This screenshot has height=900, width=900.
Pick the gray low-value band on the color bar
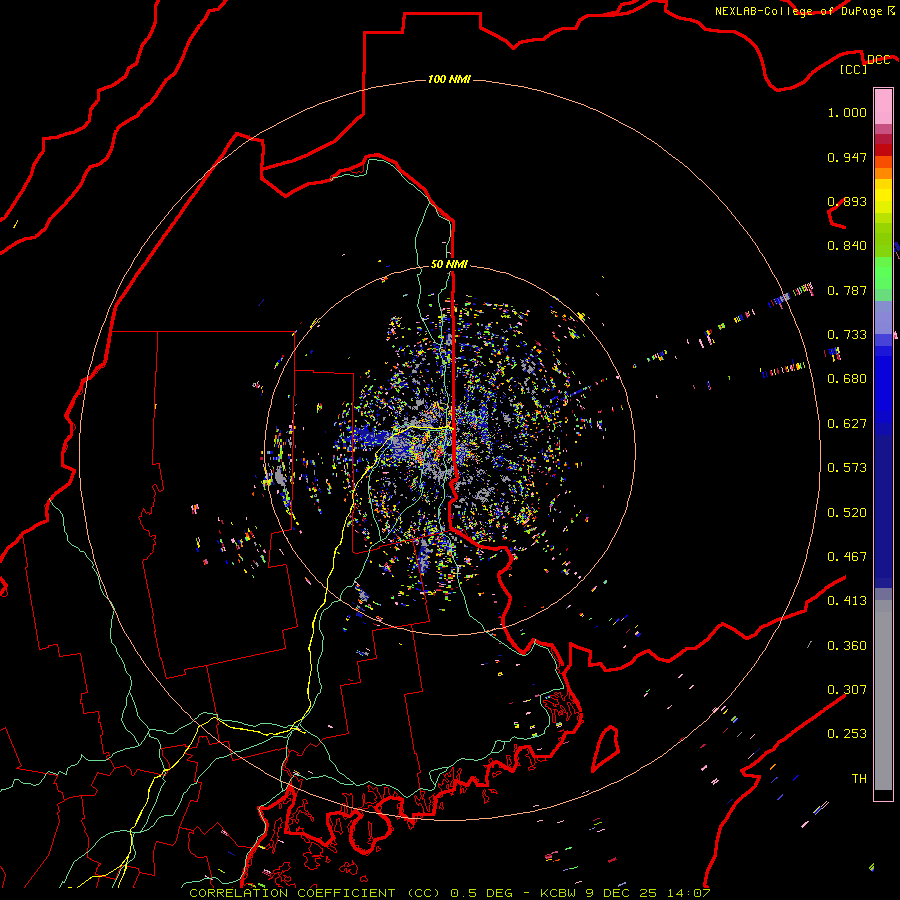883,695
